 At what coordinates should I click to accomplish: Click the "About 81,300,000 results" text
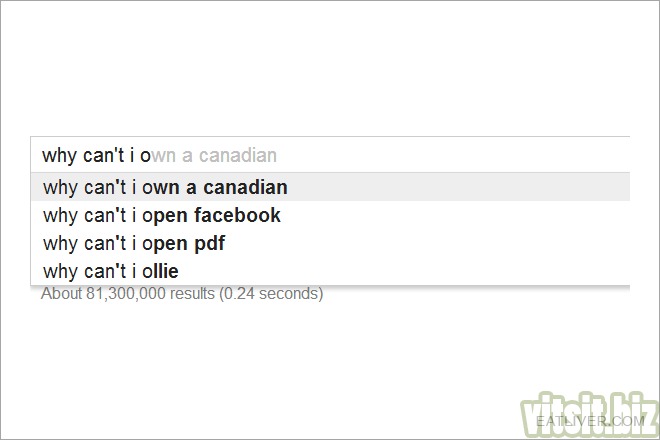click(x=128, y=293)
